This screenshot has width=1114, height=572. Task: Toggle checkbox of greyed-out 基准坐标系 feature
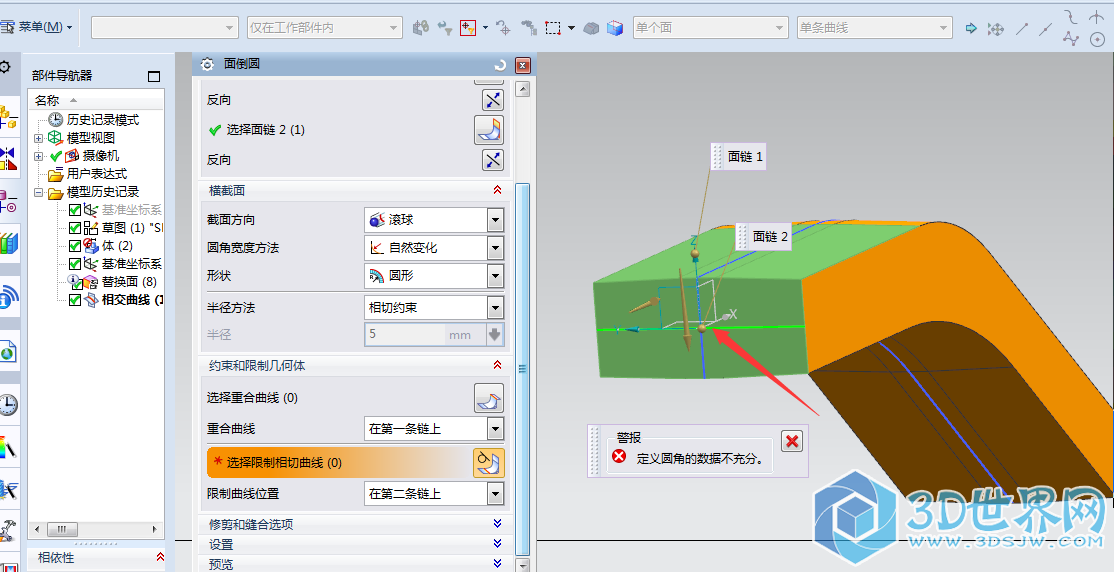tap(75, 210)
